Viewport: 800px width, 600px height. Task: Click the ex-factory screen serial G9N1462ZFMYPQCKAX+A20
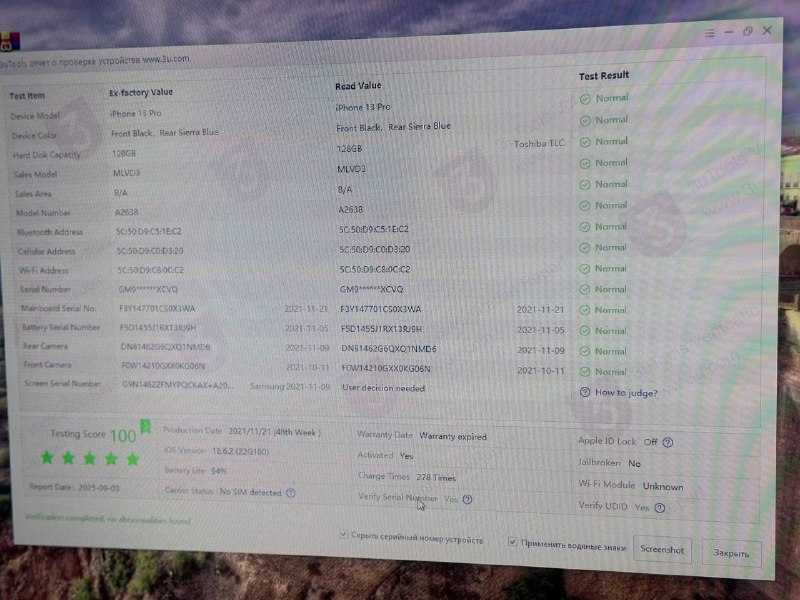click(x=178, y=385)
